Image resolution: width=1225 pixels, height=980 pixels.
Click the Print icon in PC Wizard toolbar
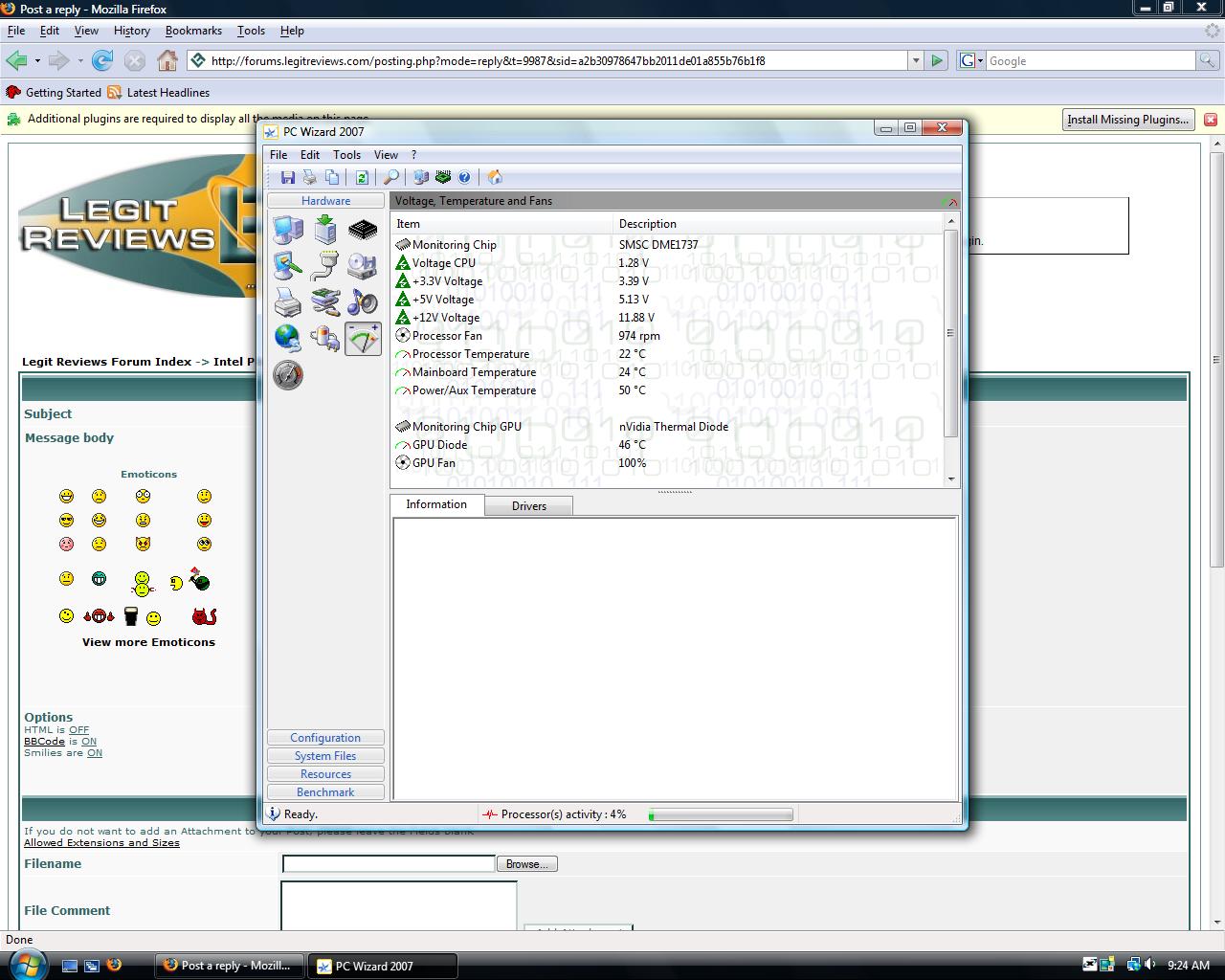click(x=309, y=177)
